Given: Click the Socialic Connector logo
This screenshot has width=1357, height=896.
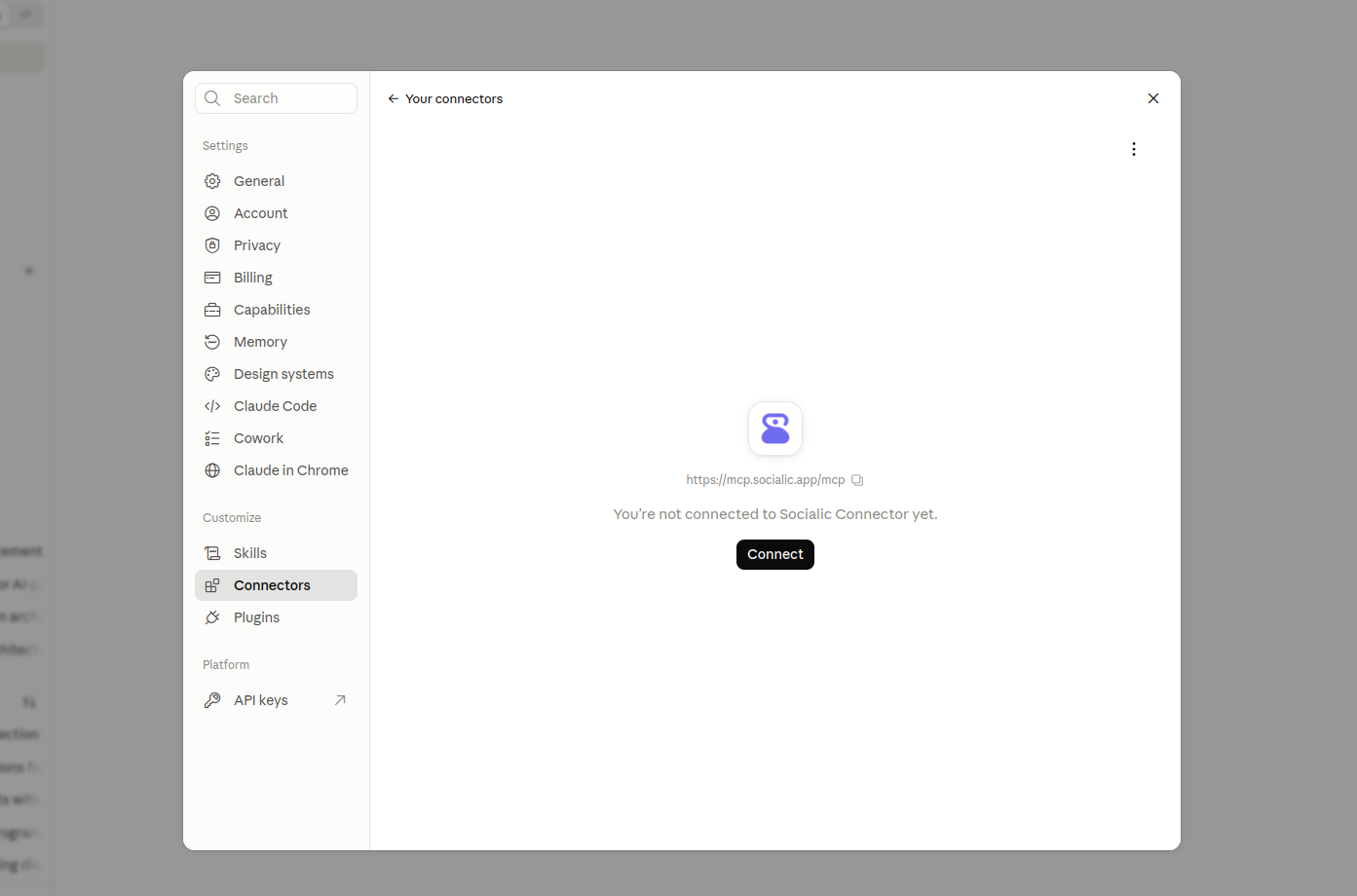Looking at the screenshot, I should pos(775,429).
